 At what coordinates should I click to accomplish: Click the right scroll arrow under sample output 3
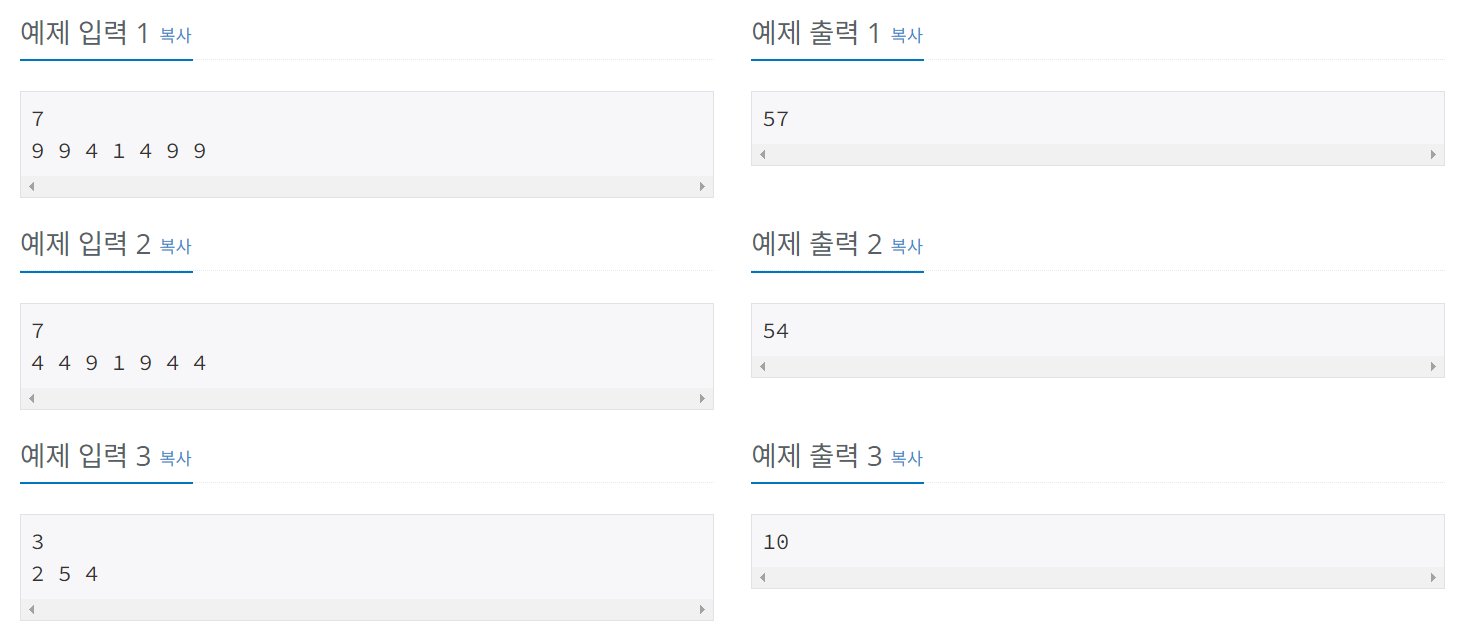tap(1434, 577)
